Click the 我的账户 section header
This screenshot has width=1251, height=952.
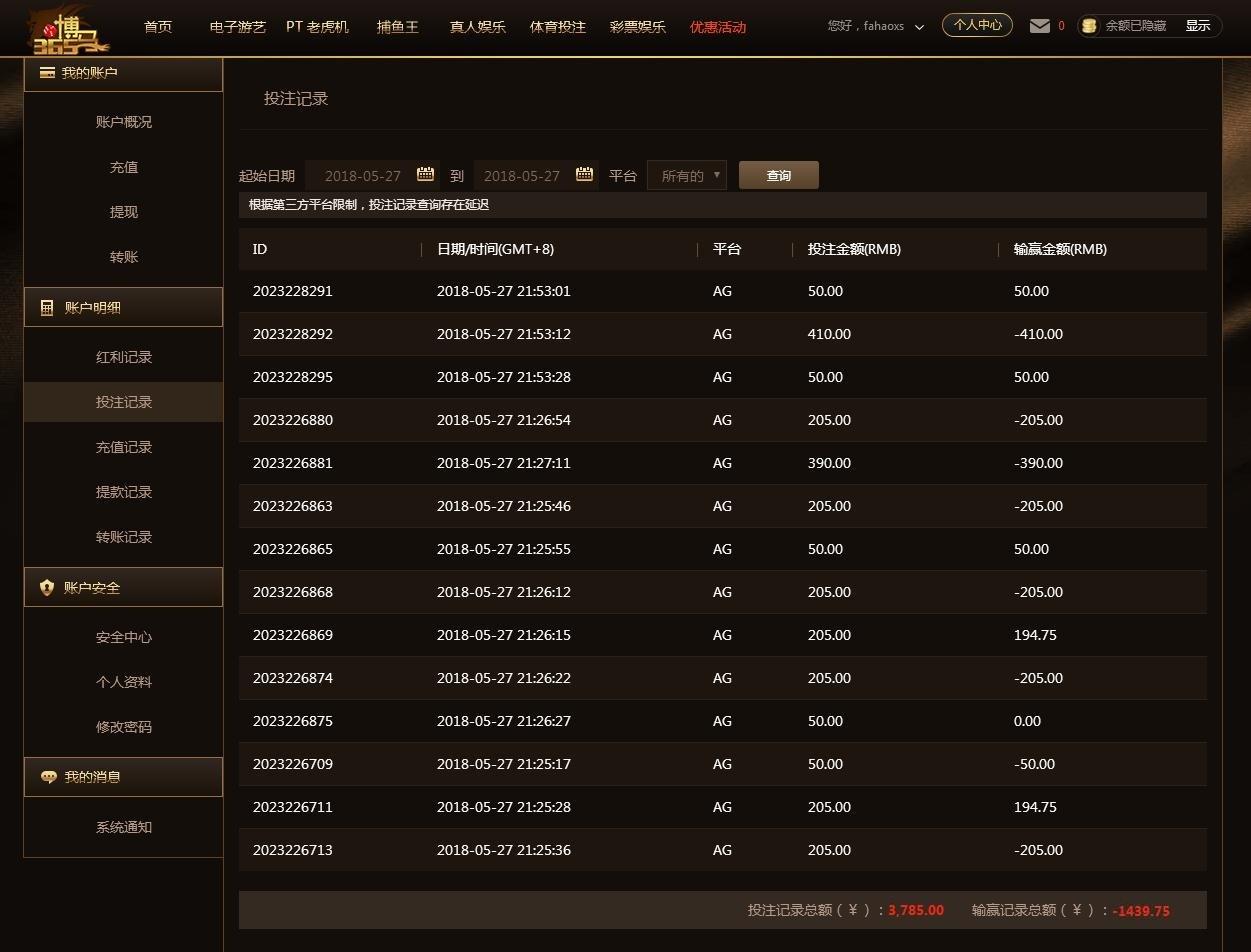pyautogui.click(x=123, y=73)
